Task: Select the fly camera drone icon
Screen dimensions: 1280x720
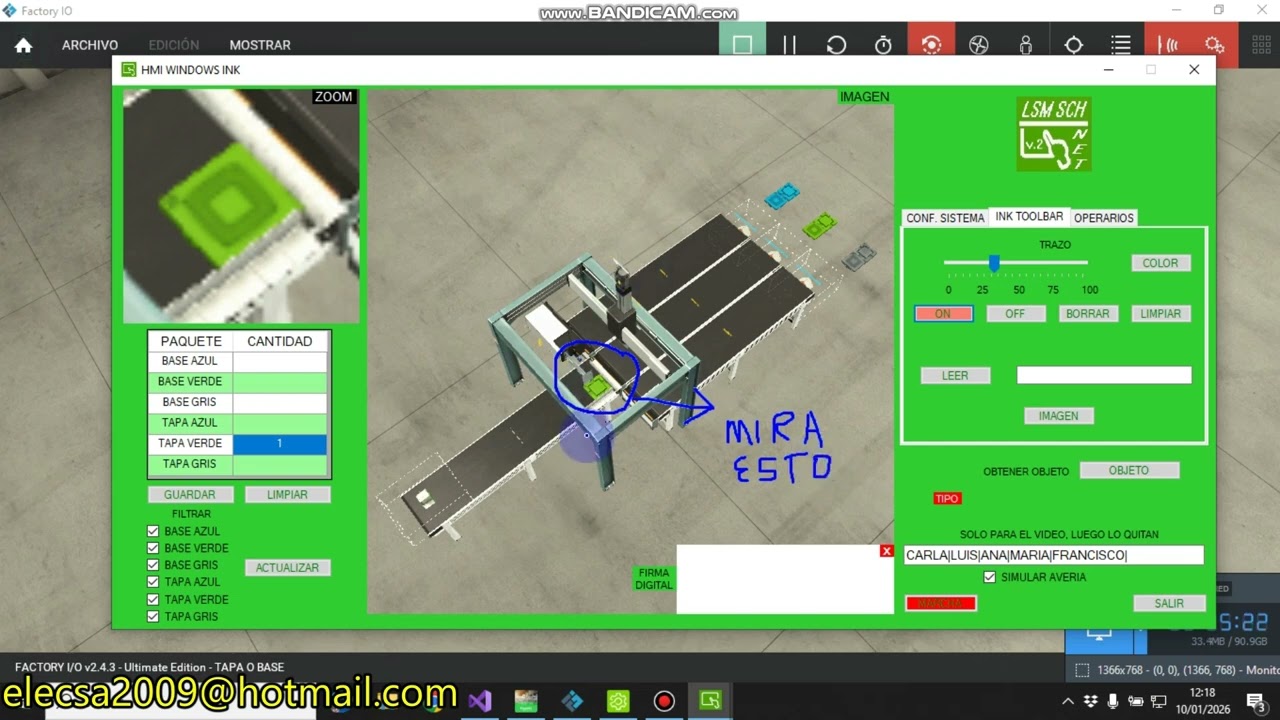Action: 978,45
